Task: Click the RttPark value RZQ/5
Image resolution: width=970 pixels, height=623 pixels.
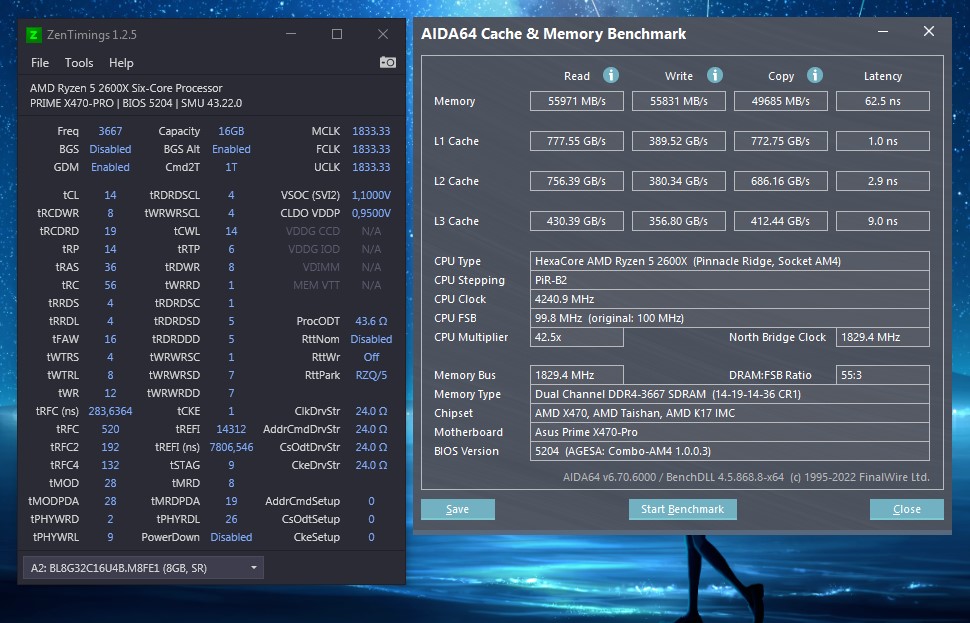Action: point(371,375)
